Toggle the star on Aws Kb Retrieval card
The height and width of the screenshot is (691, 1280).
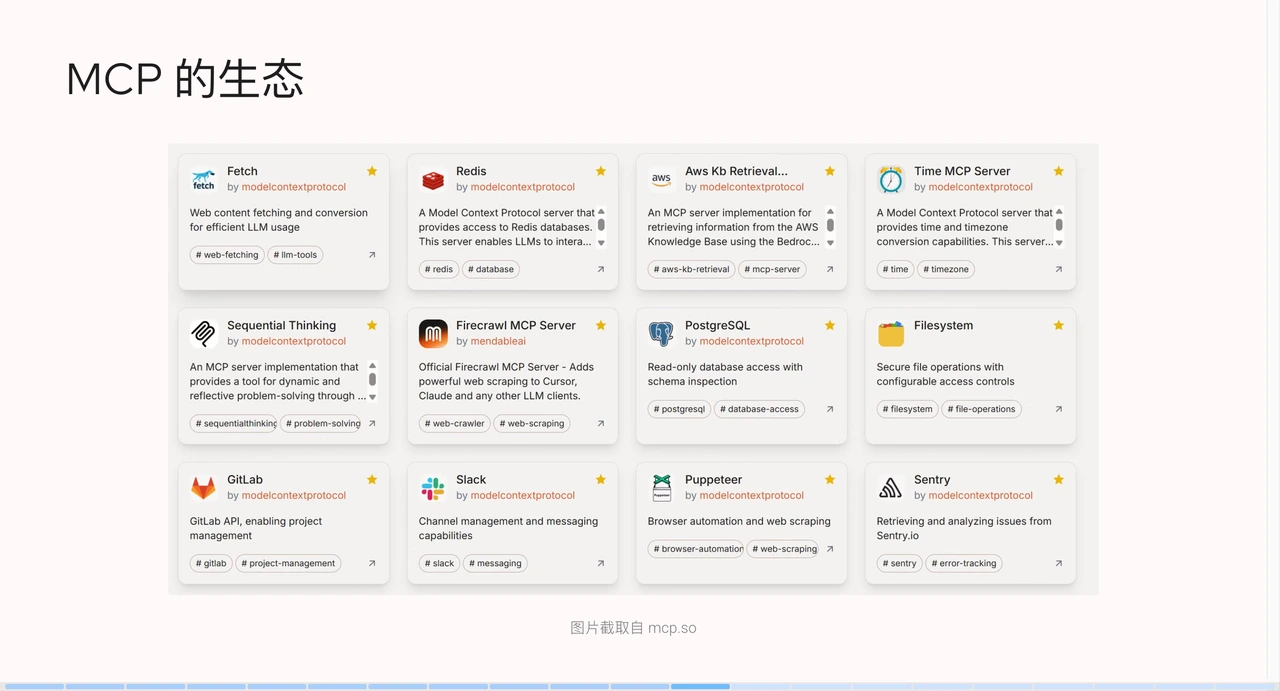click(x=830, y=171)
